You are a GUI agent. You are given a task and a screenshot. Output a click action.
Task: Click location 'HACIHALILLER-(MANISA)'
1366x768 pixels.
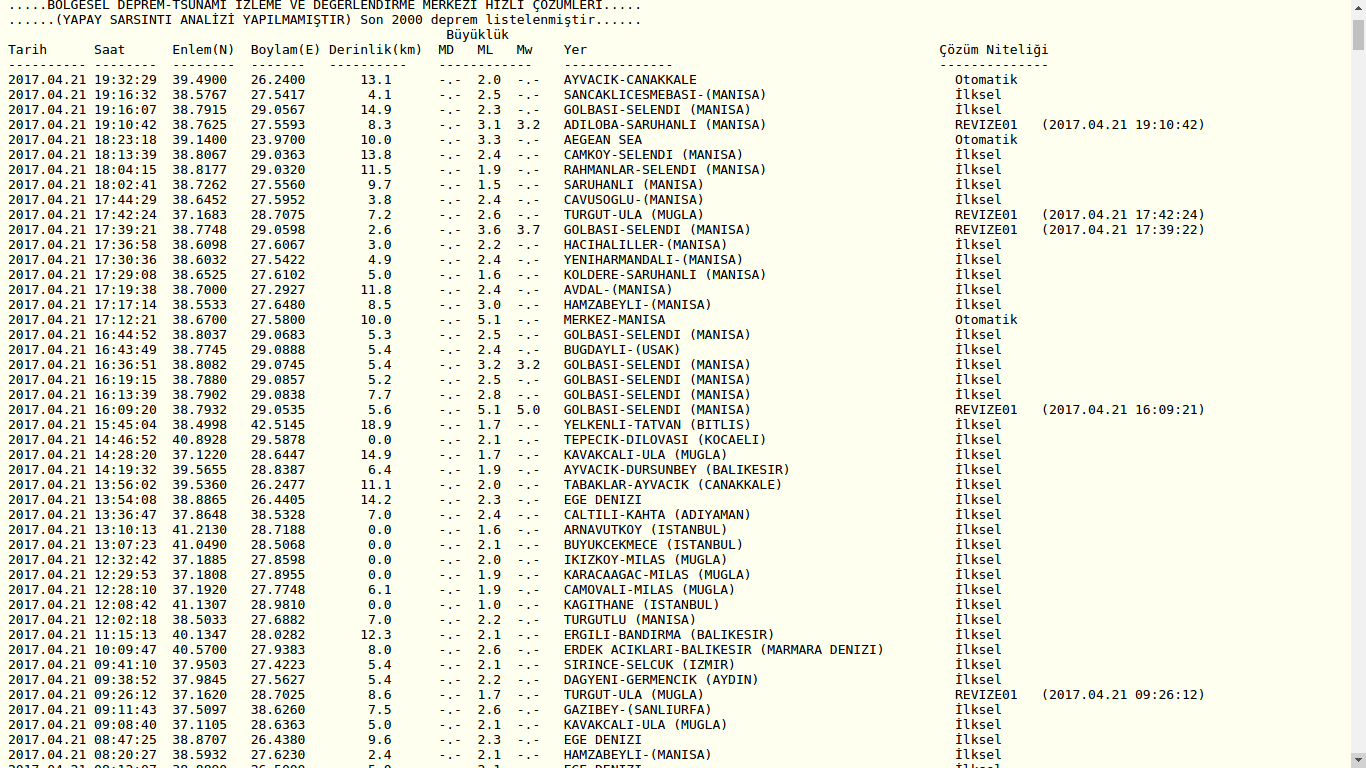645,245
